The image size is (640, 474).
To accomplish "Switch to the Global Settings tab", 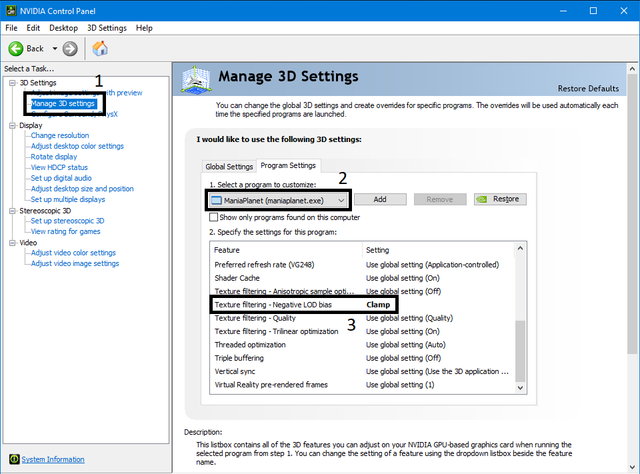I will point(229,166).
